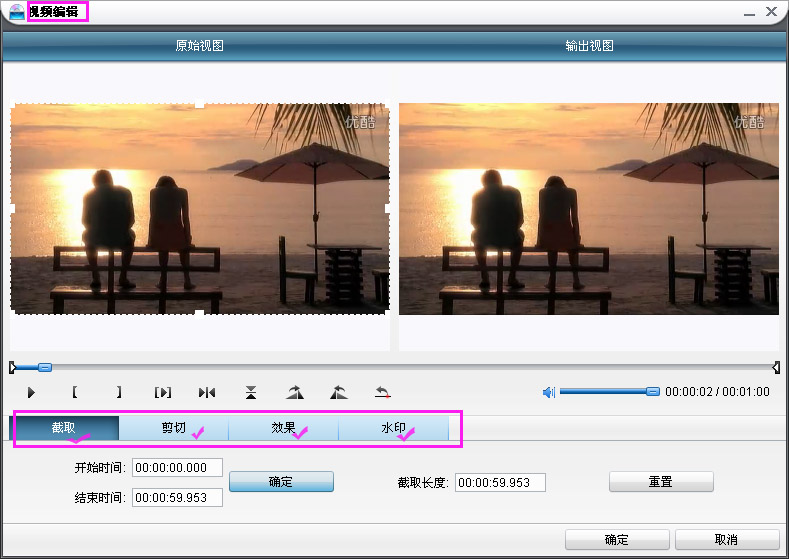Flip the video horizontally
Viewport: 789px width, 559px height.
207,392
